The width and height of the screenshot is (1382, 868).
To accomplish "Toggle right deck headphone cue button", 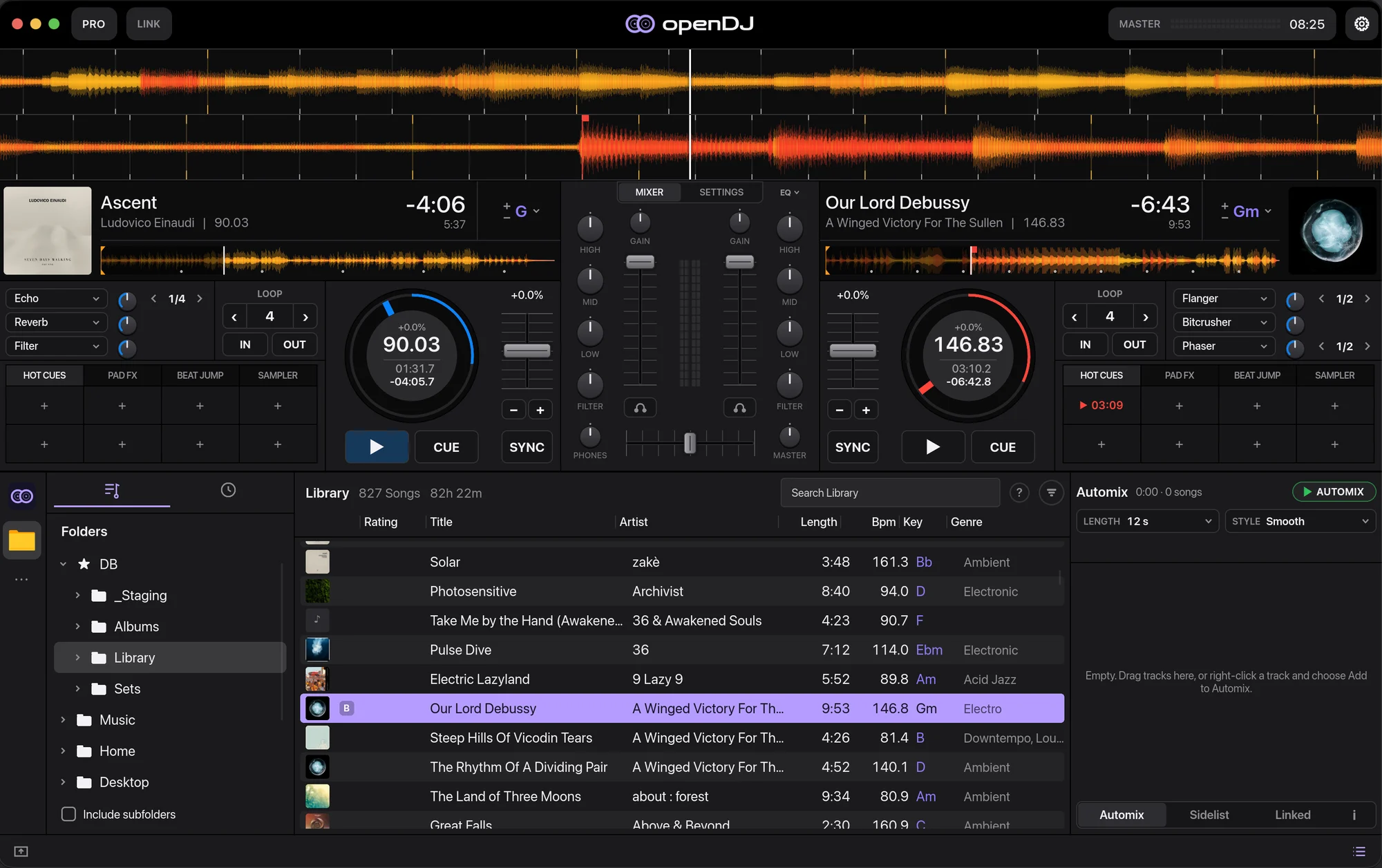I will (739, 408).
